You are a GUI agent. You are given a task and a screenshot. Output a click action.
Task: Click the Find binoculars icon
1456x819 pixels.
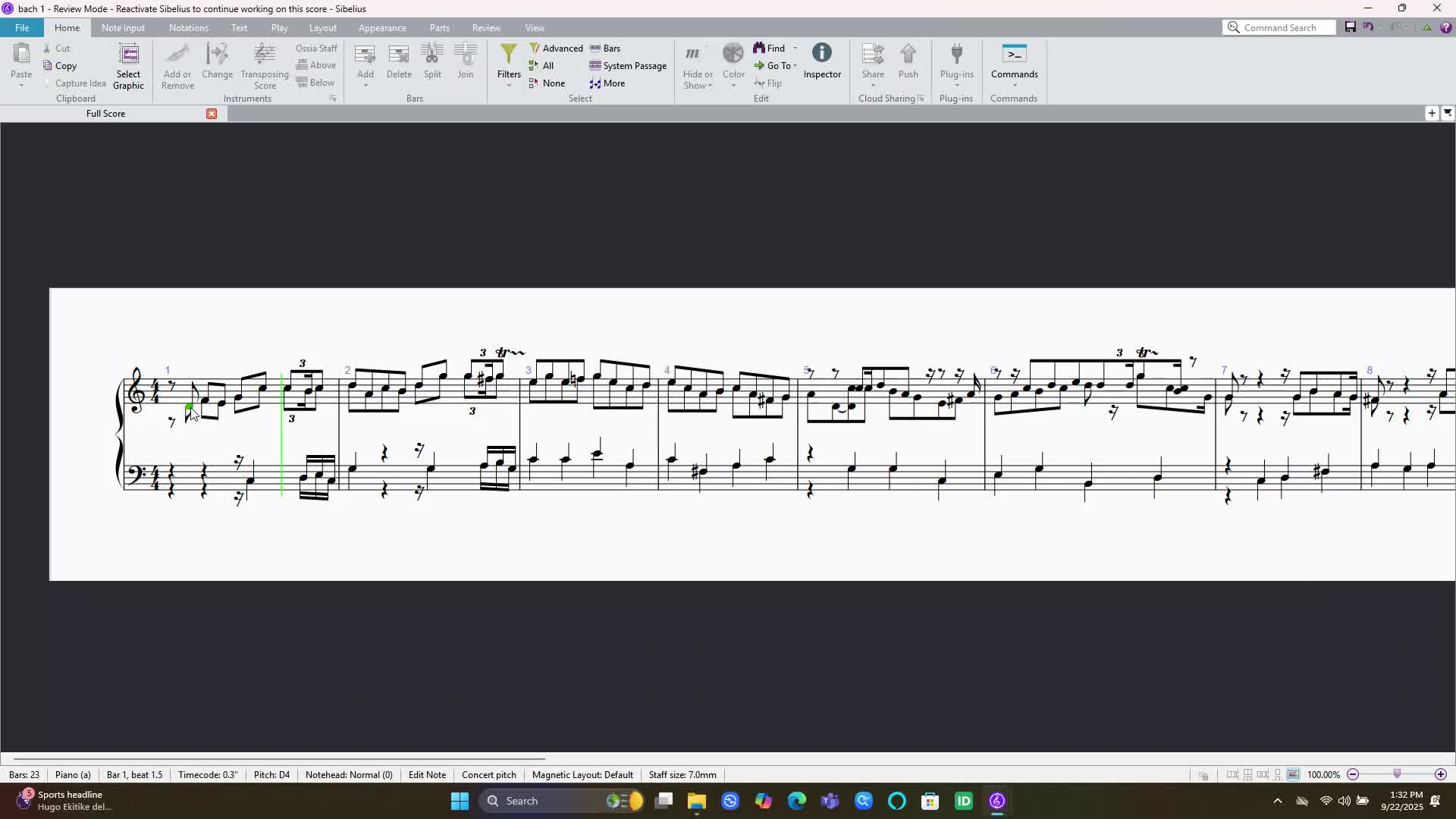click(x=759, y=48)
